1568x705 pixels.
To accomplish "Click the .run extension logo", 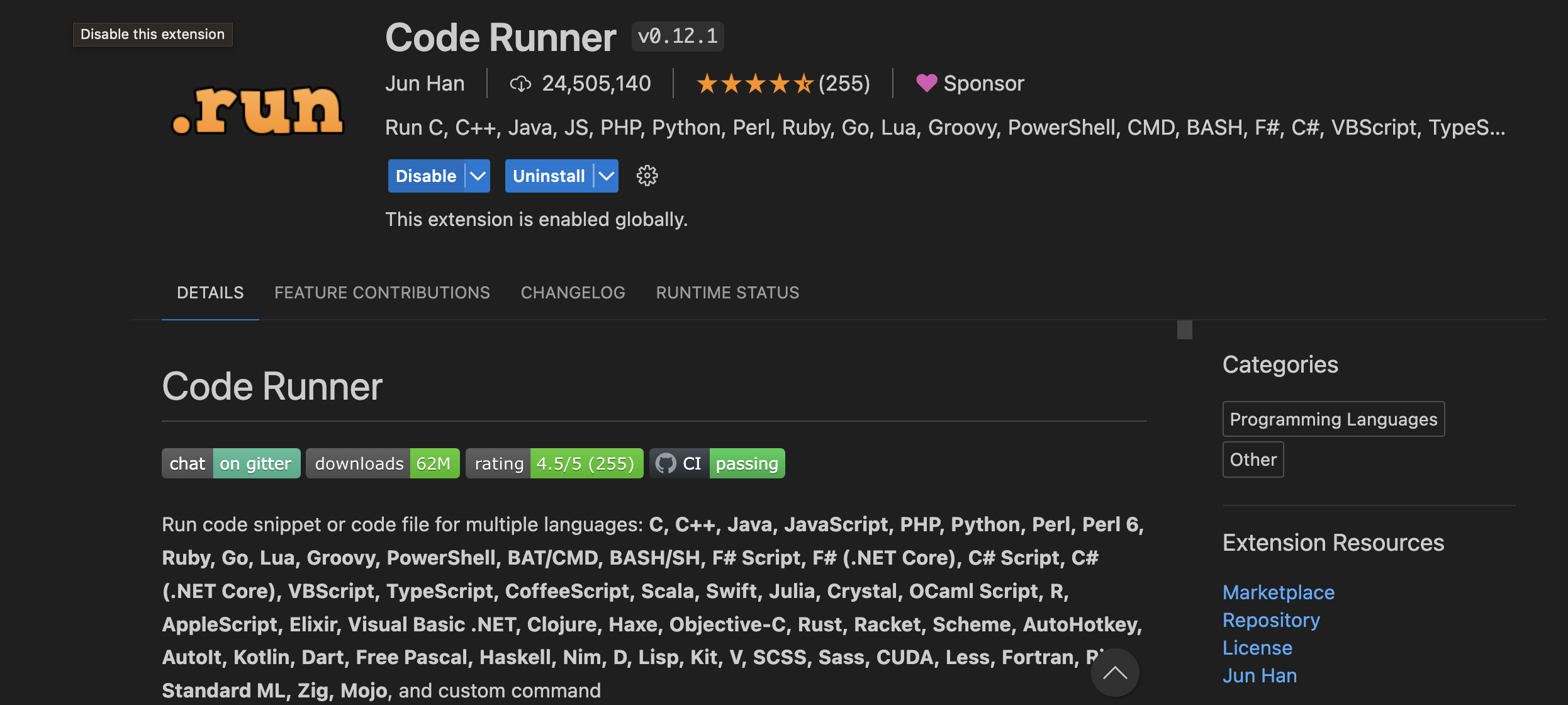I will [x=258, y=110].
